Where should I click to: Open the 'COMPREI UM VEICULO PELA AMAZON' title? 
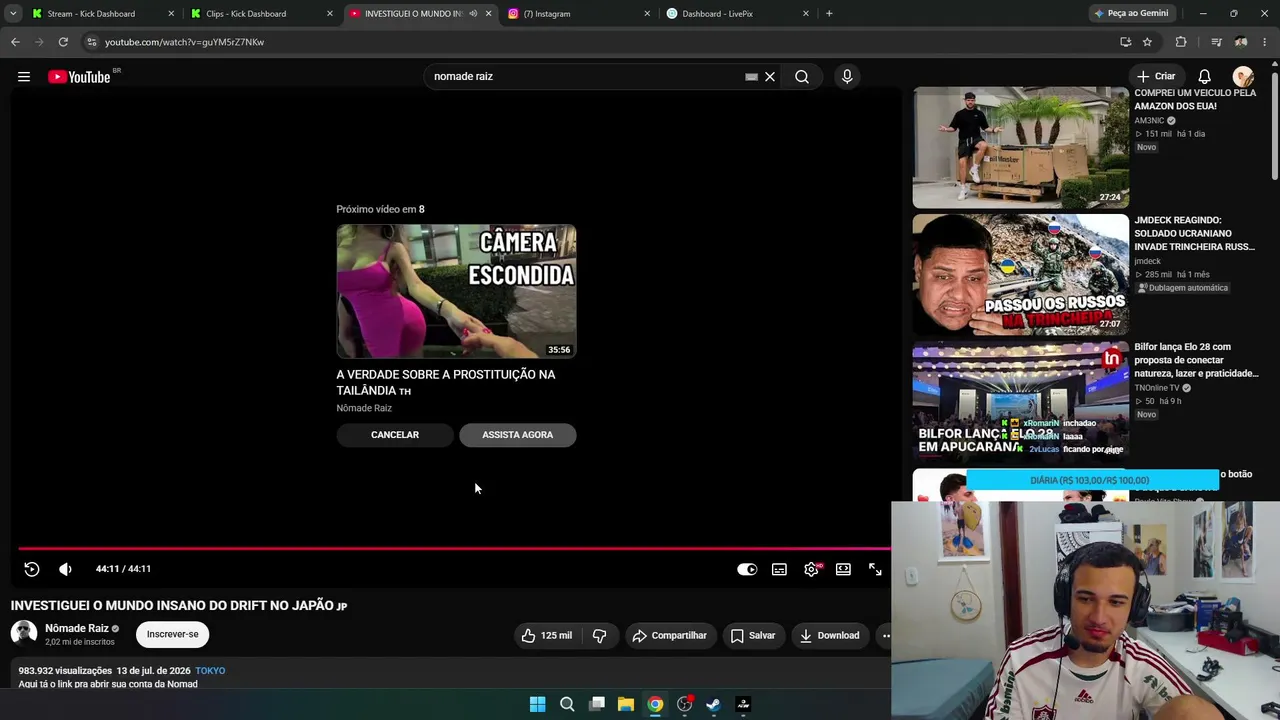pos(1195,100)
